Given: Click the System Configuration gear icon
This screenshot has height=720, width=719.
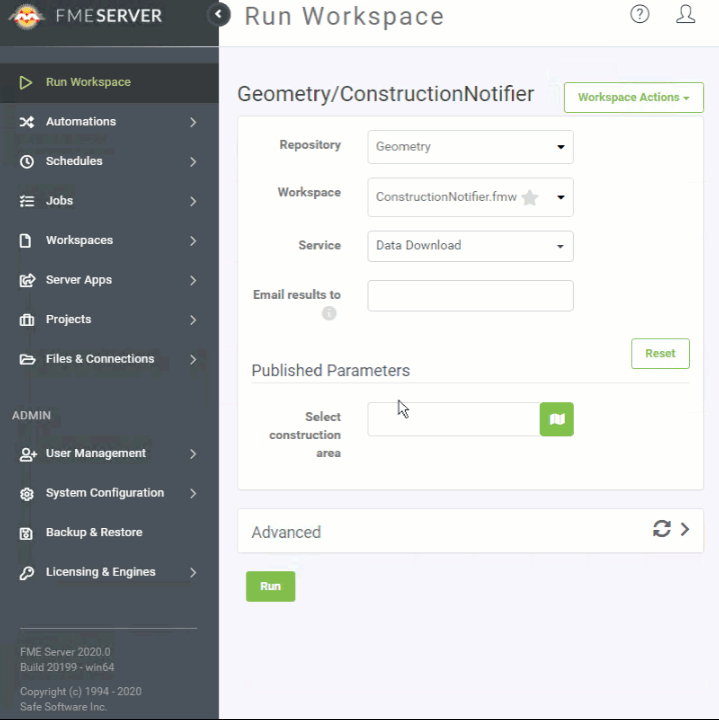Looking at the screenshot, I should 27,494.
